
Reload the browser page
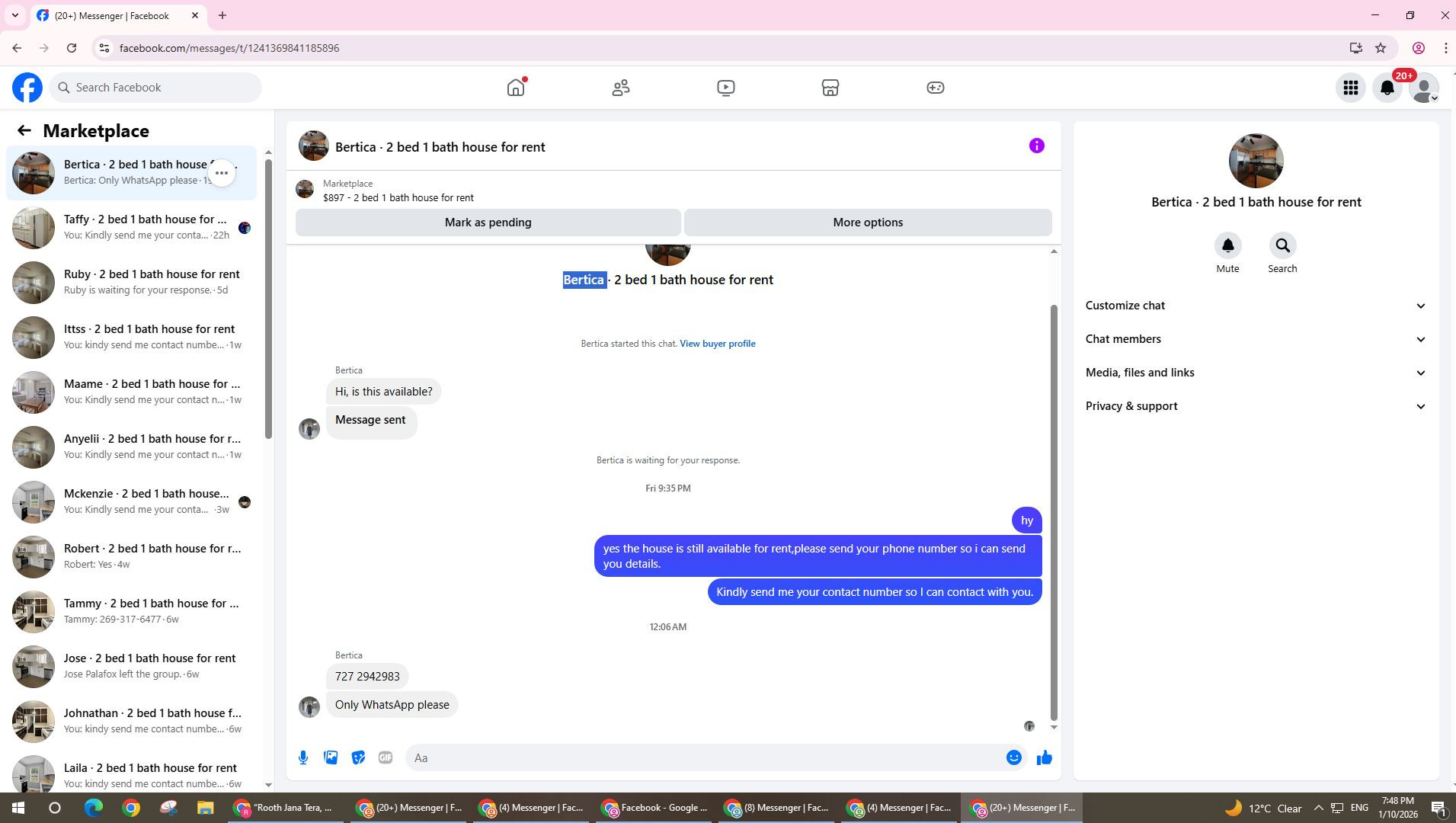72,48
